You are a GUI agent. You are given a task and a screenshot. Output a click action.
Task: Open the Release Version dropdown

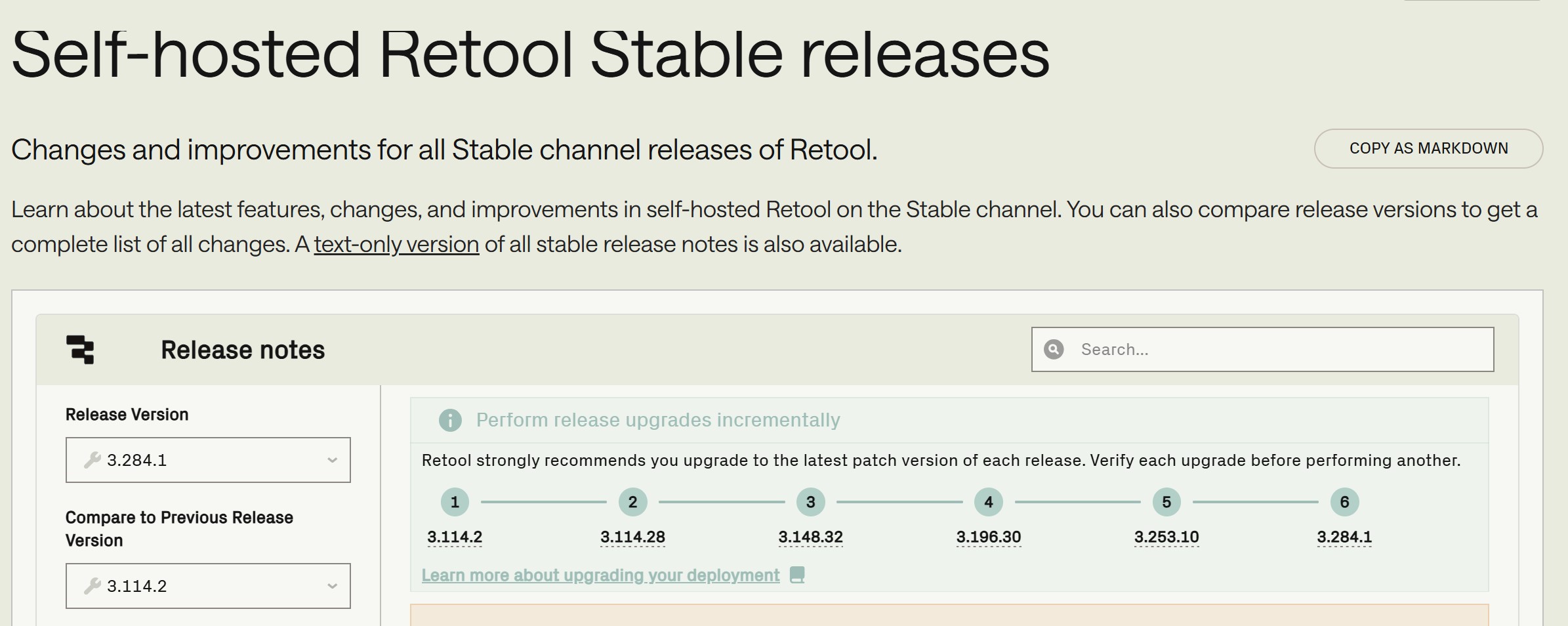(208, 460)
